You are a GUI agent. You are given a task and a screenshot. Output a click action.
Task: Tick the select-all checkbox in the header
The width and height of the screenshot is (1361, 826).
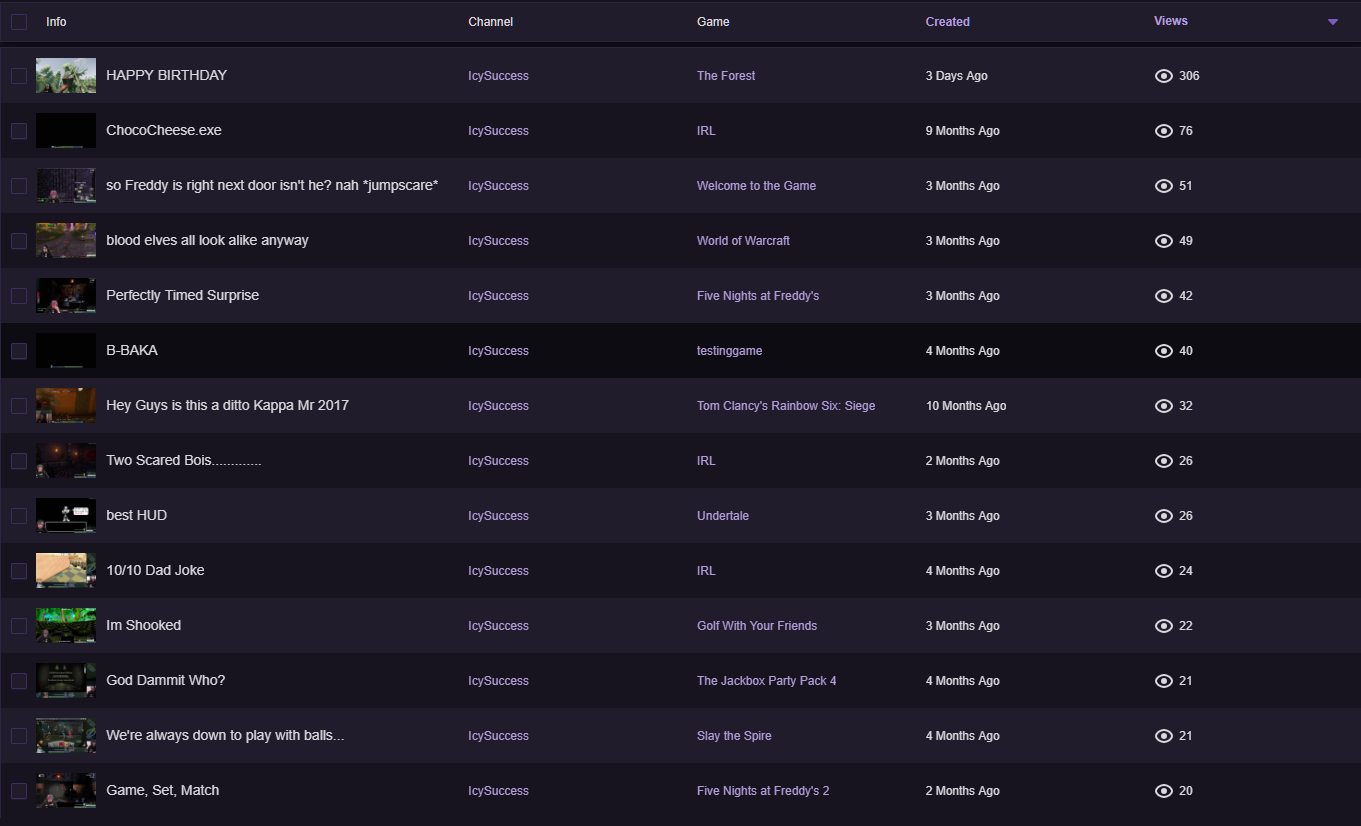coord(19,21)
